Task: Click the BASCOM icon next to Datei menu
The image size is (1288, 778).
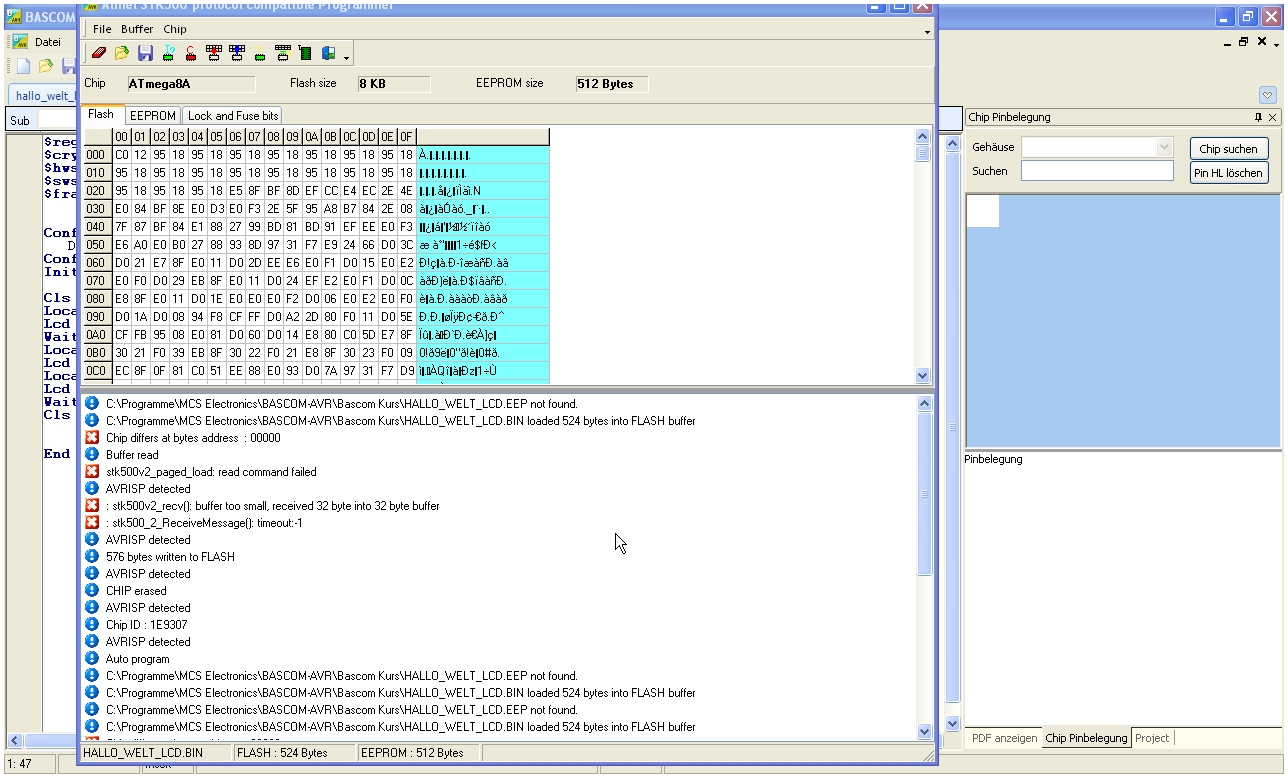Action: 20,42
